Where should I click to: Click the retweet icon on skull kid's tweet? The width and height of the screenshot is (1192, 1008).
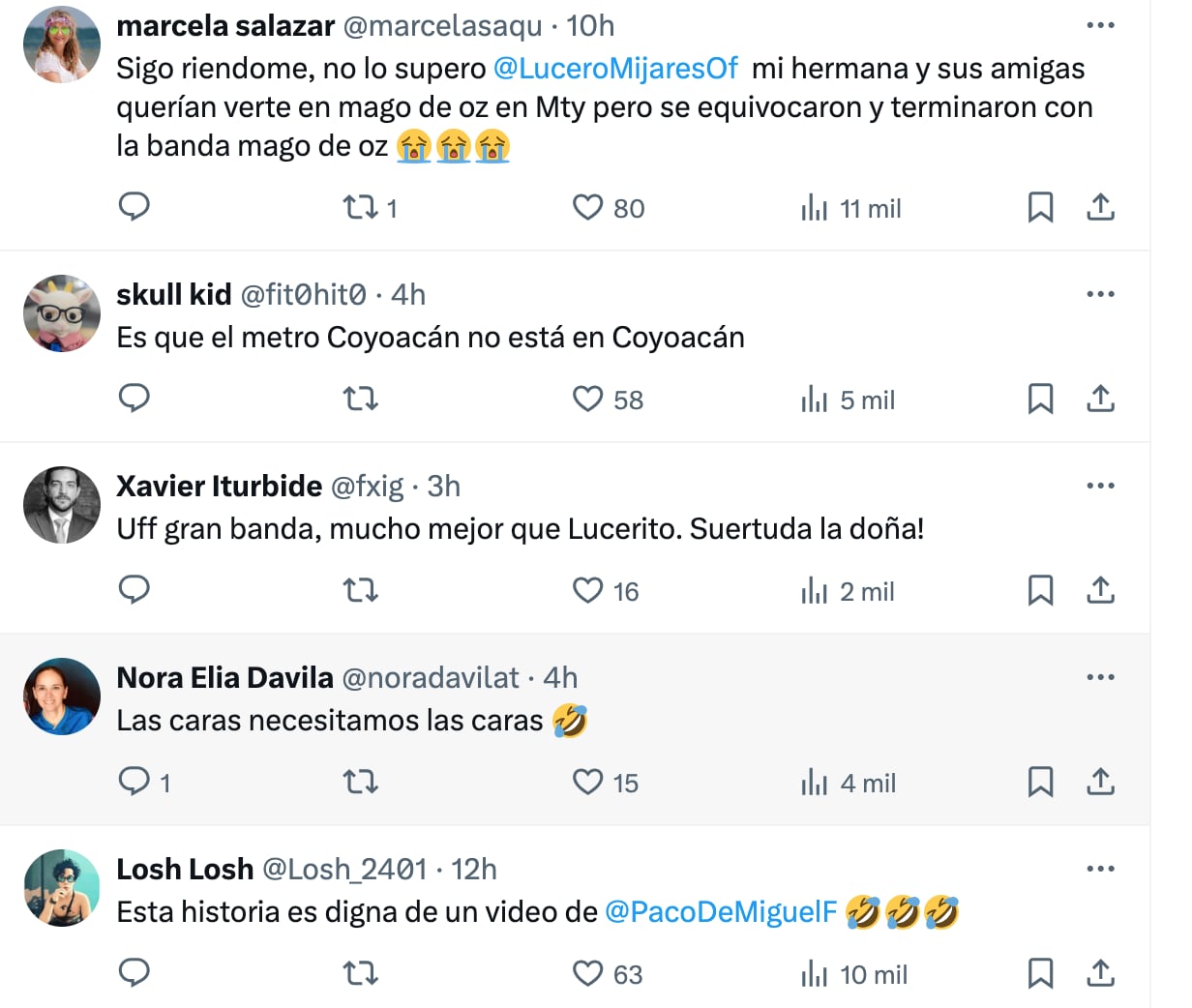[x=360, y=399]
